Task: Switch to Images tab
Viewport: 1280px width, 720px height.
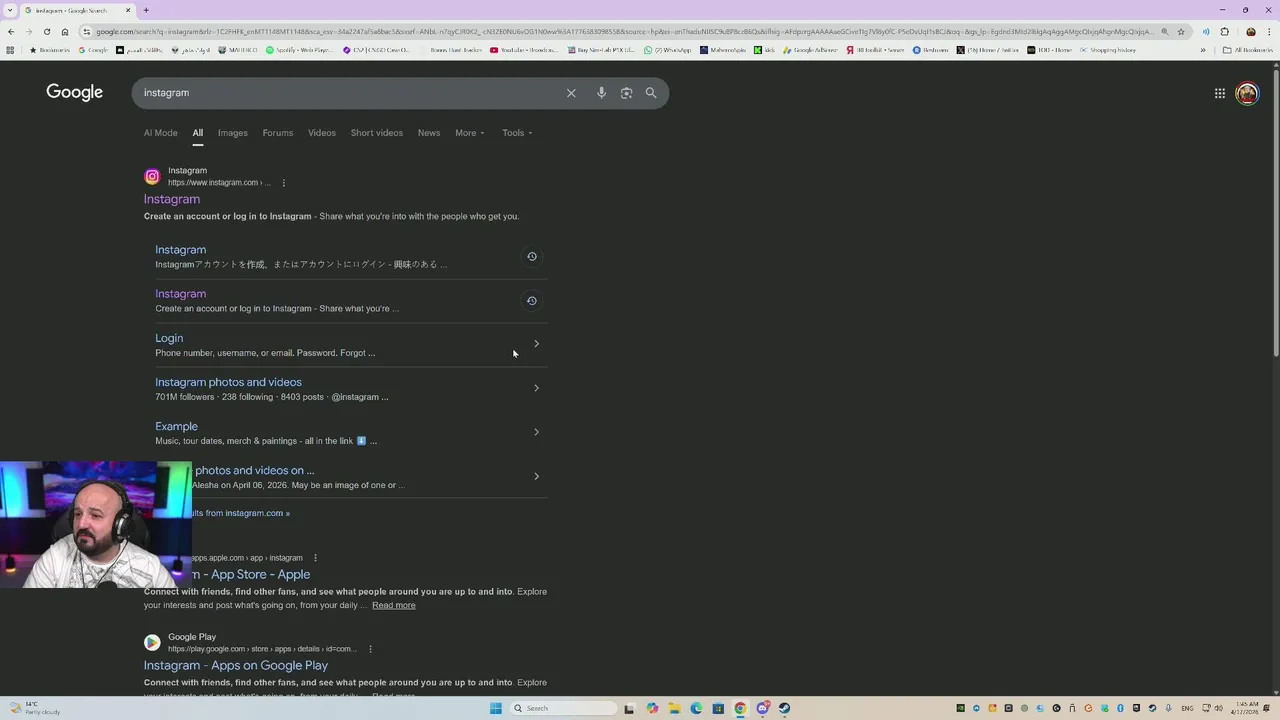Action: click(x=233, y=133)
